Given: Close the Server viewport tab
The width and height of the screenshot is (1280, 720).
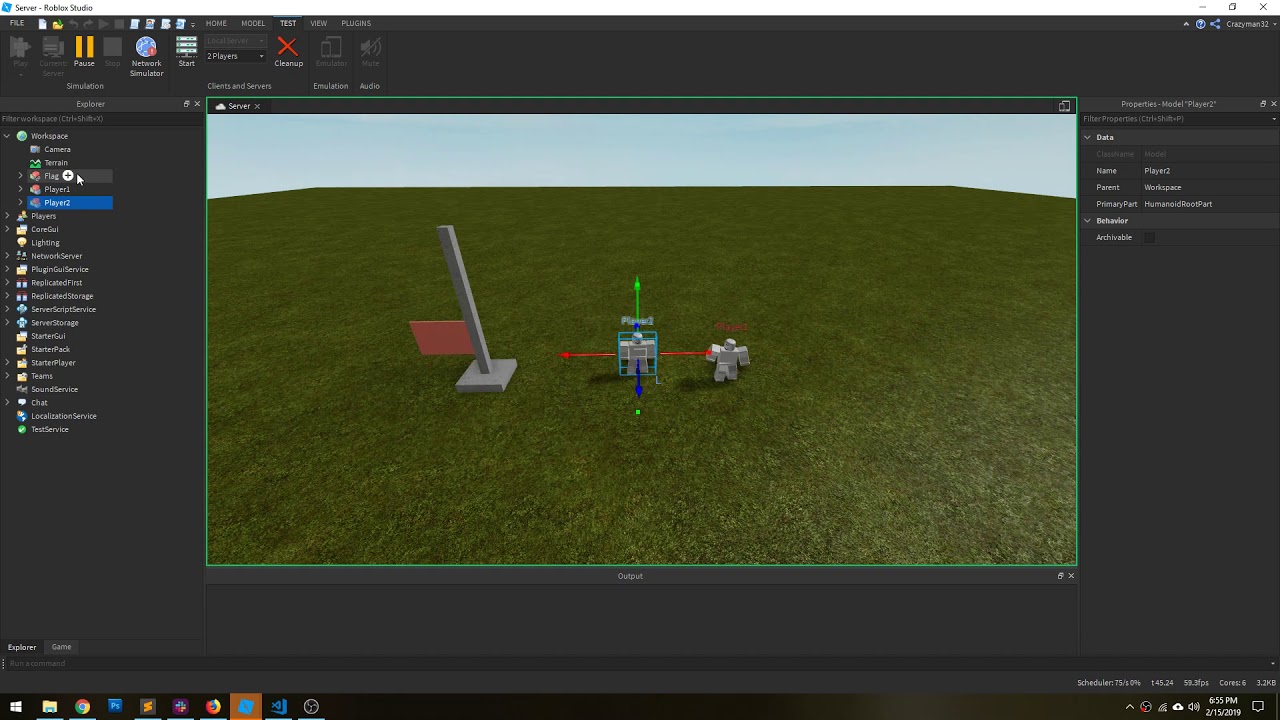Looking at the screenshot, I should pyautogui.click(x=257, y=106).
